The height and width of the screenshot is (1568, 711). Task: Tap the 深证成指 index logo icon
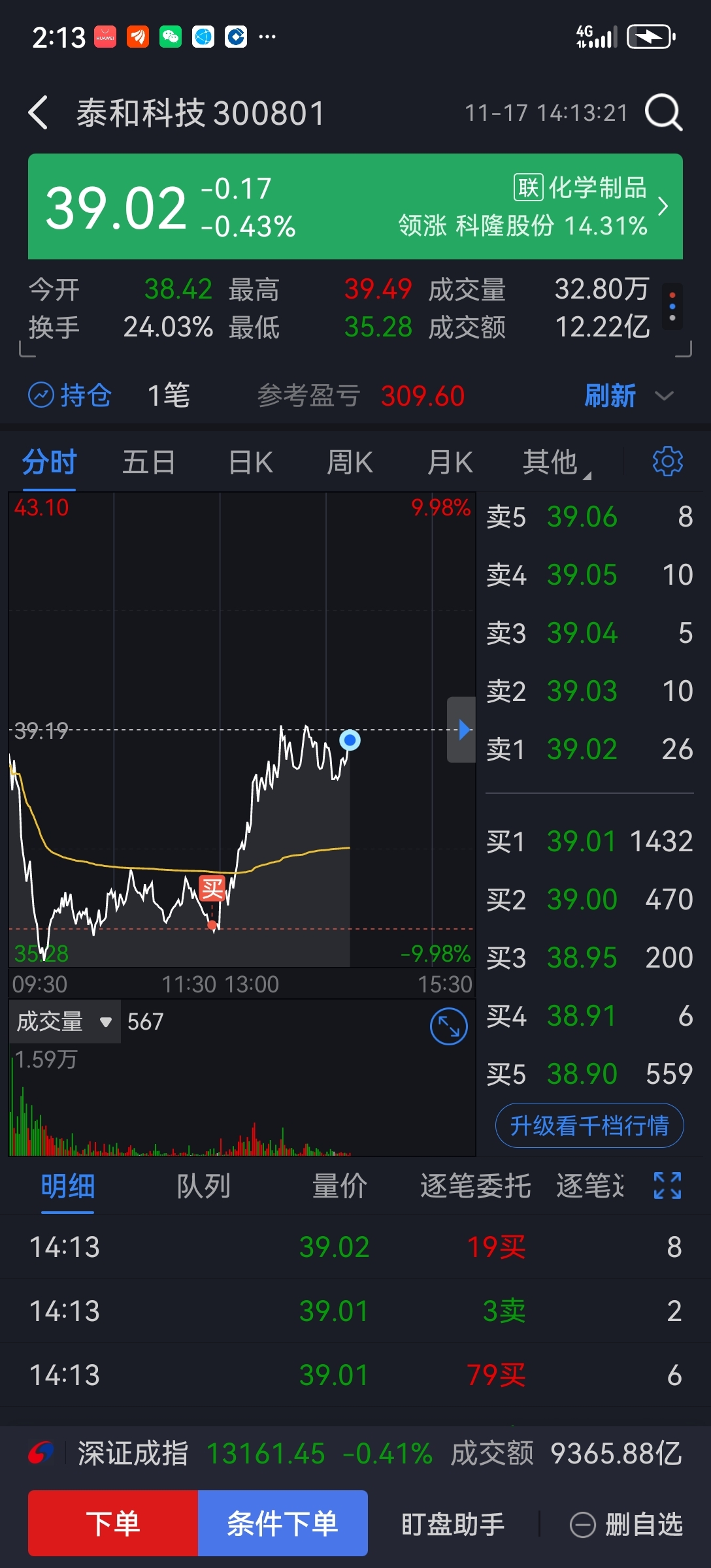click(x=41, y=1454)
